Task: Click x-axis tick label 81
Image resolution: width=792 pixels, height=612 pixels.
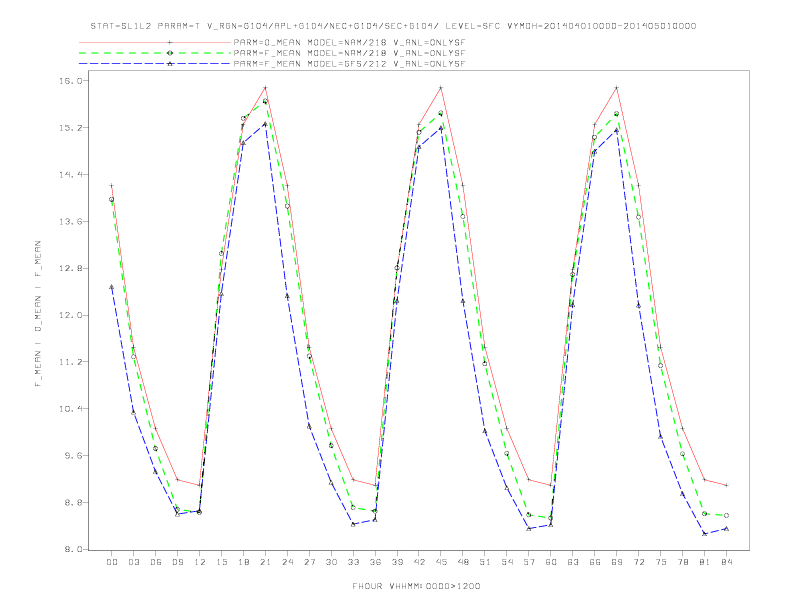Action: click(705, 562)
